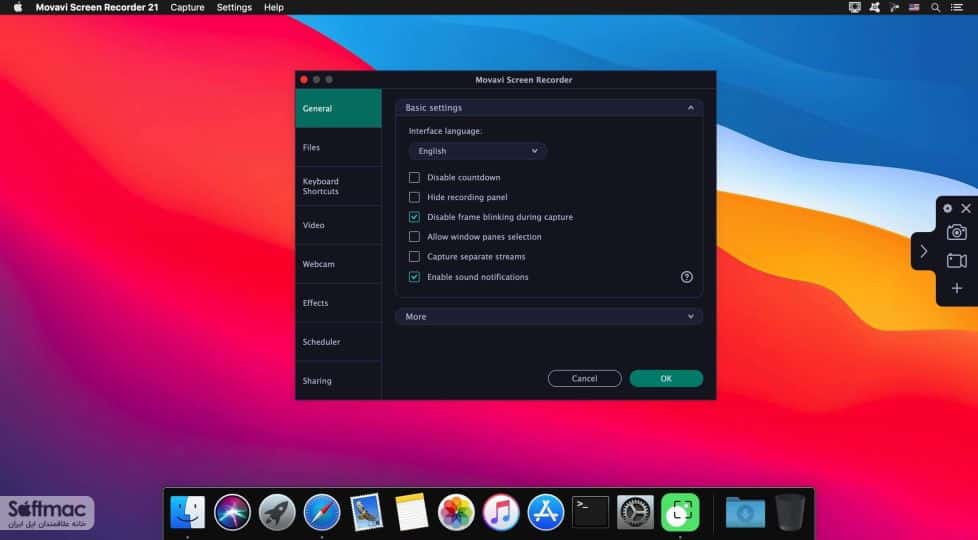Expand the widget side arrow chevron
978x540 pixels.
click(924, 251)
